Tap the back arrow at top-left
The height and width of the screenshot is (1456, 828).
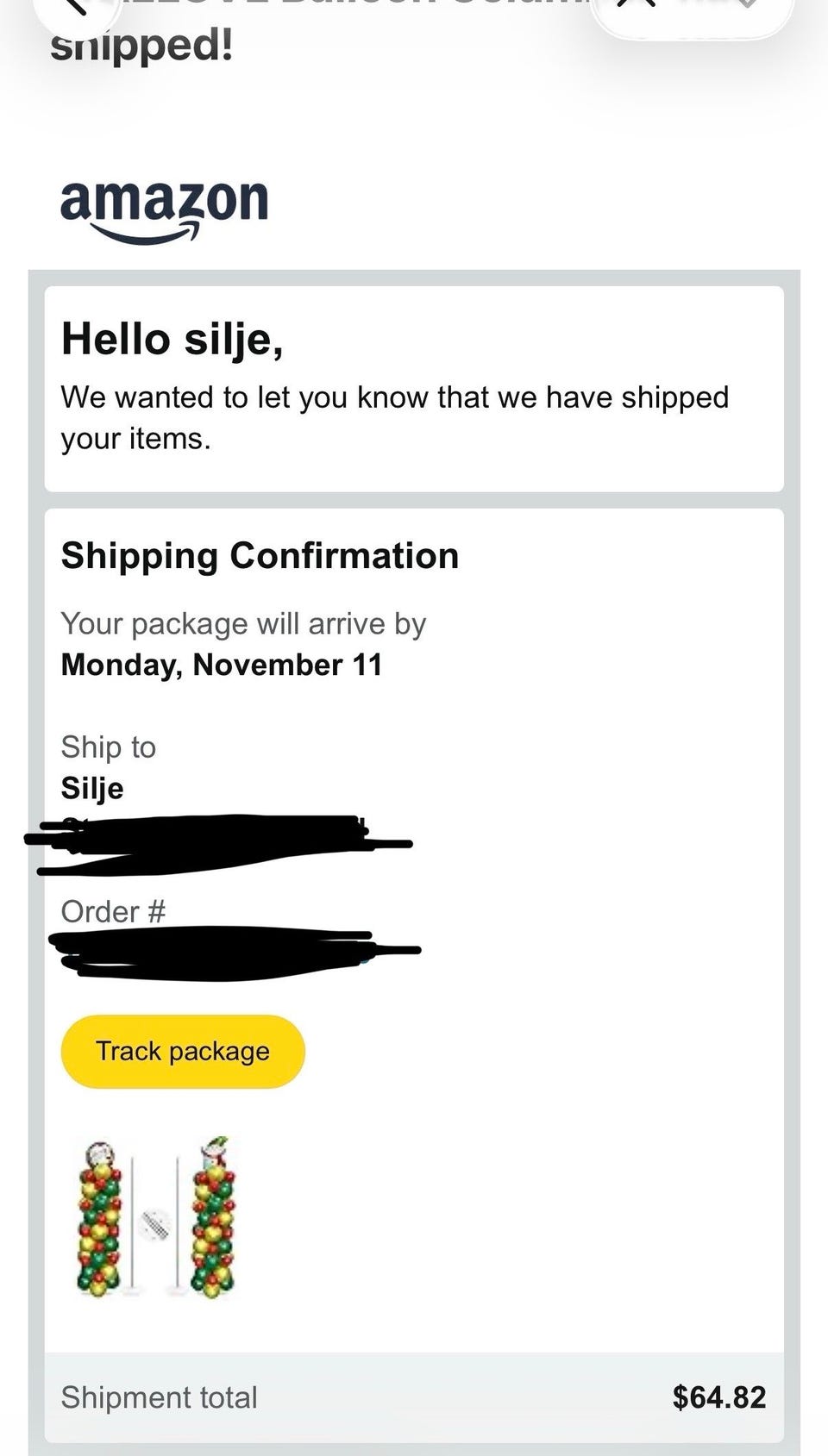point(76,7)
